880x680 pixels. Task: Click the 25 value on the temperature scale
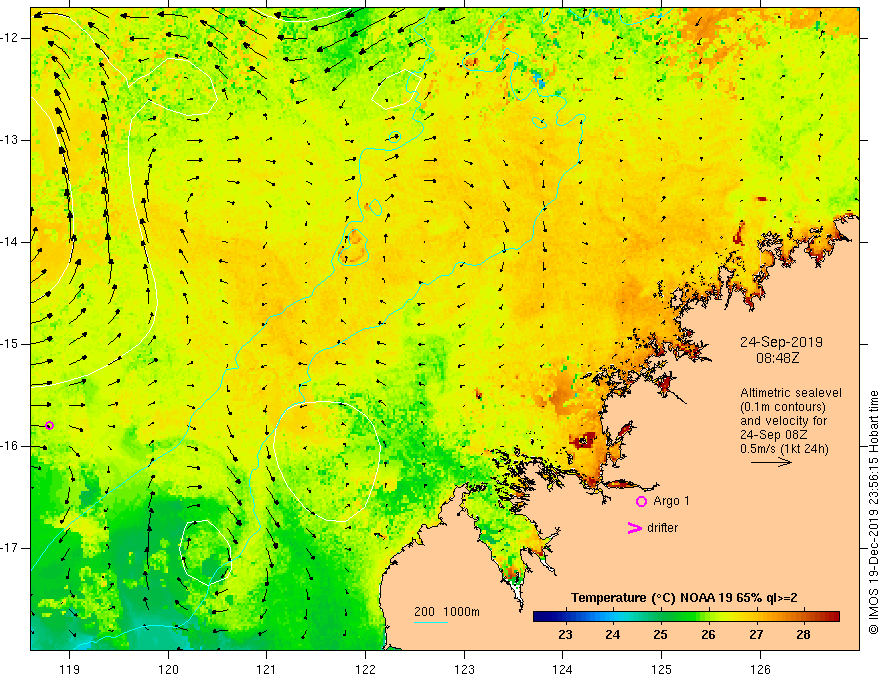[x=661, y=635]
